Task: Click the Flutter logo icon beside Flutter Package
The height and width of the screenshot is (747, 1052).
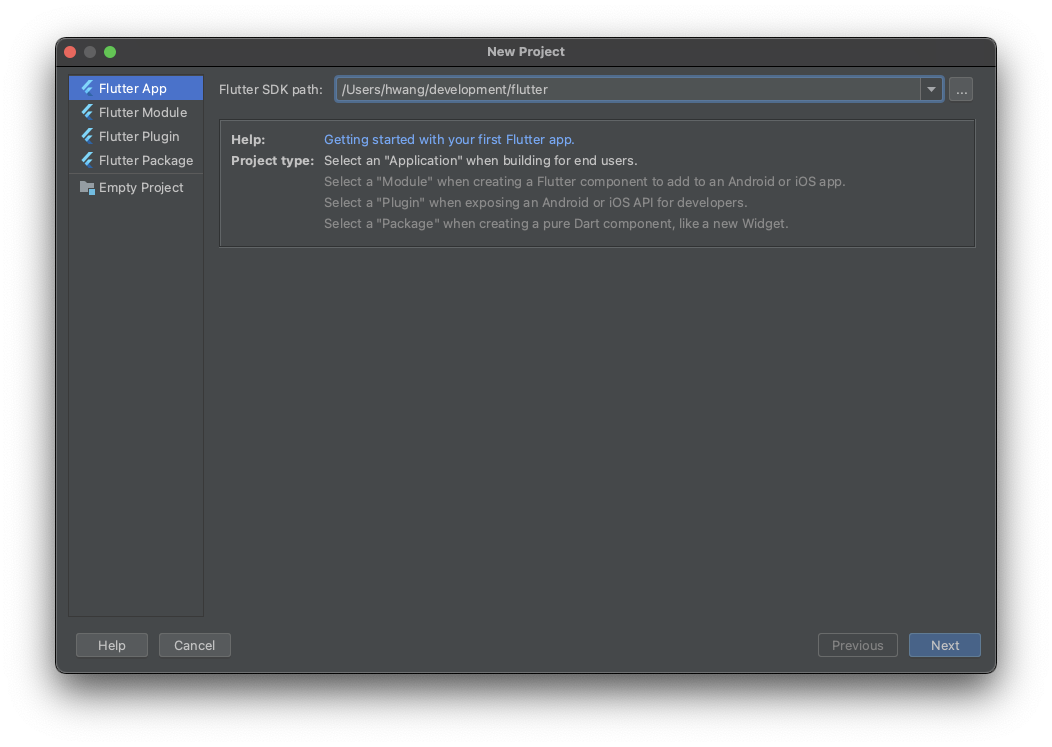Action: pos(87,160)
